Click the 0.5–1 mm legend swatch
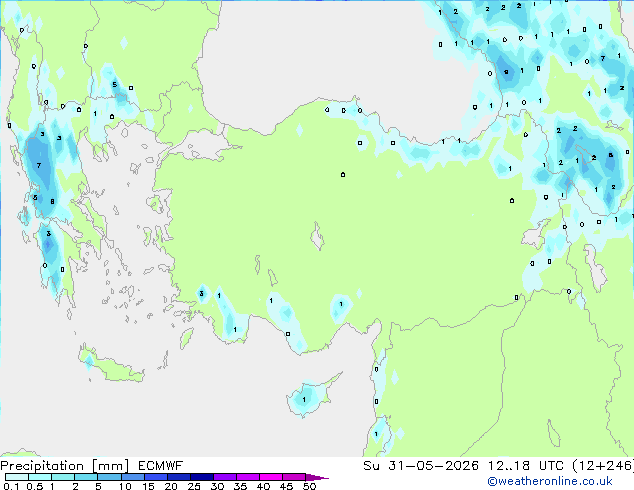This screenshot has width=634, height=490. pyautogui.click(x=40, y=477)
